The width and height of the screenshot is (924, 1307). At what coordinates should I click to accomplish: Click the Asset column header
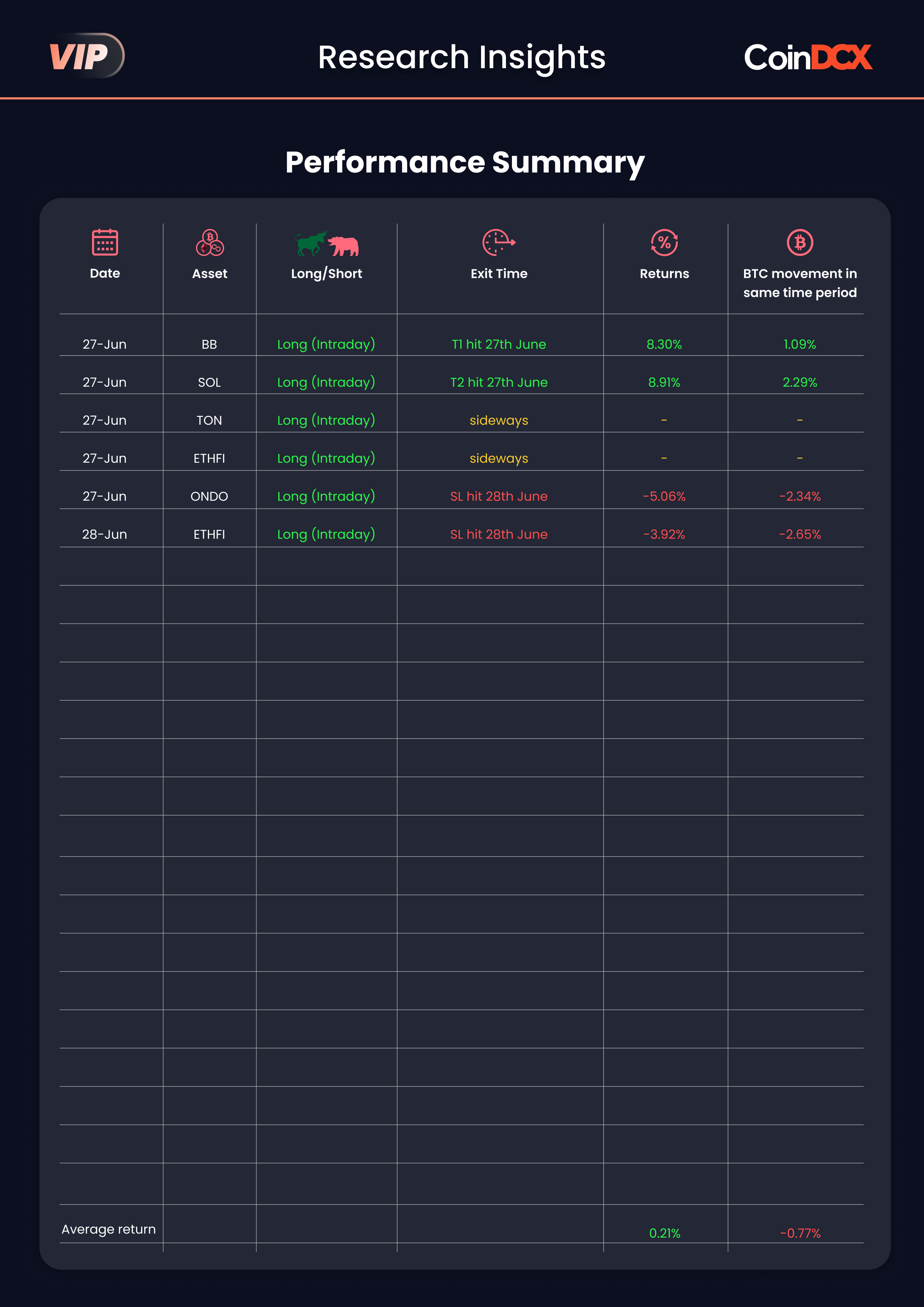pos(209,274)
